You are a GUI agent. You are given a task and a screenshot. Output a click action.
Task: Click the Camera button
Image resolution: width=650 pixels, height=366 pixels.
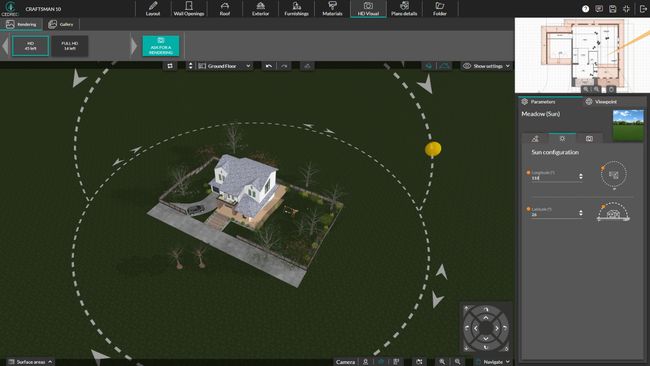coord(345,362)
